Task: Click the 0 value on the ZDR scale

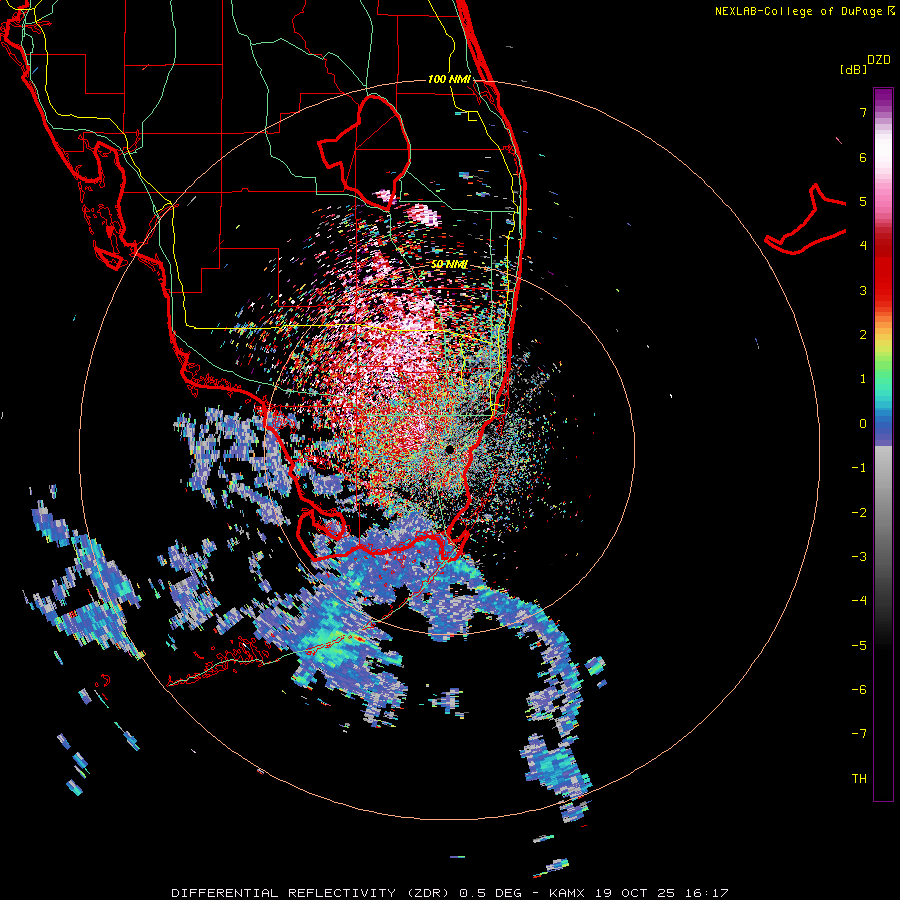Action: point(863,424)
